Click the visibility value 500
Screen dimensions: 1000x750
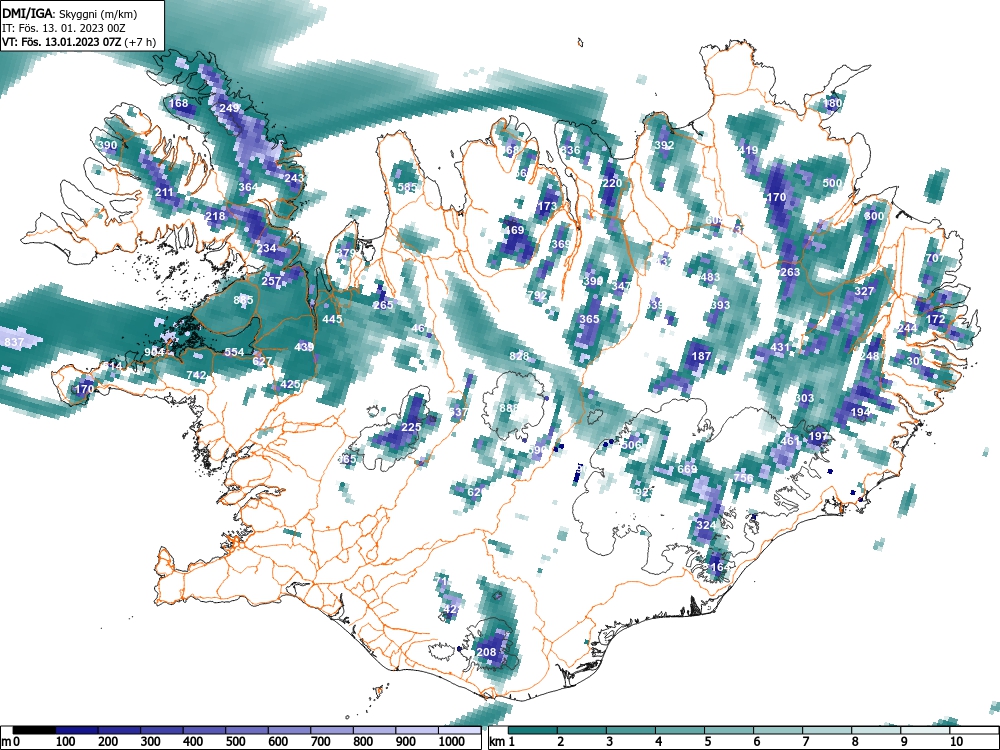click(x=832, y=183)
